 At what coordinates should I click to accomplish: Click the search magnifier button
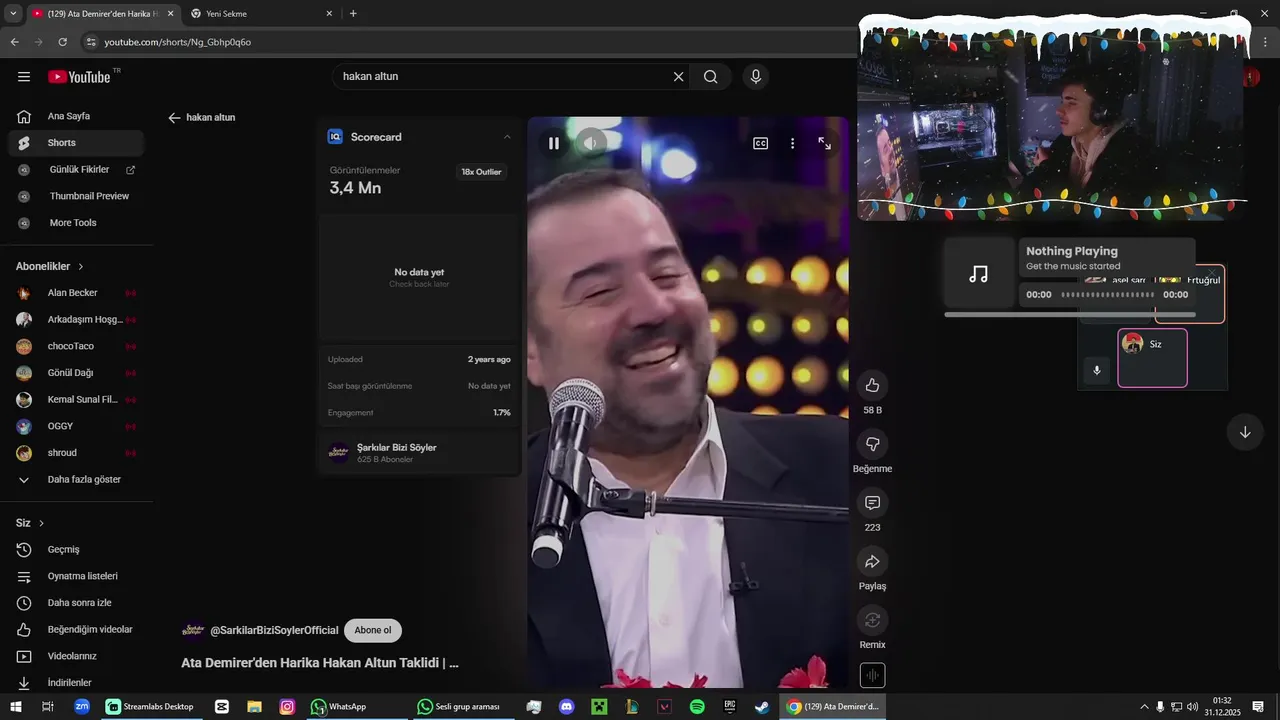click(x=710, y=77)
